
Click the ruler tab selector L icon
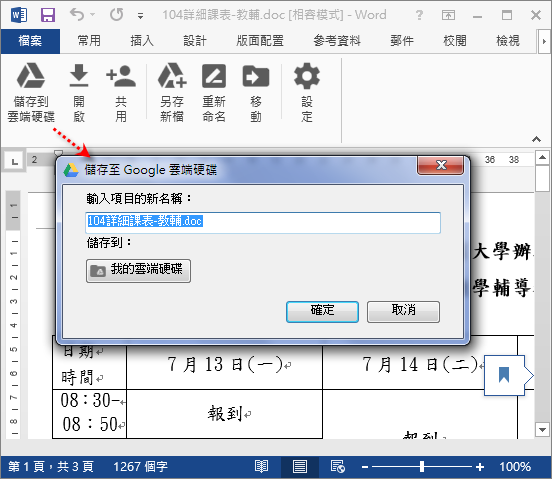click(14, 162)
